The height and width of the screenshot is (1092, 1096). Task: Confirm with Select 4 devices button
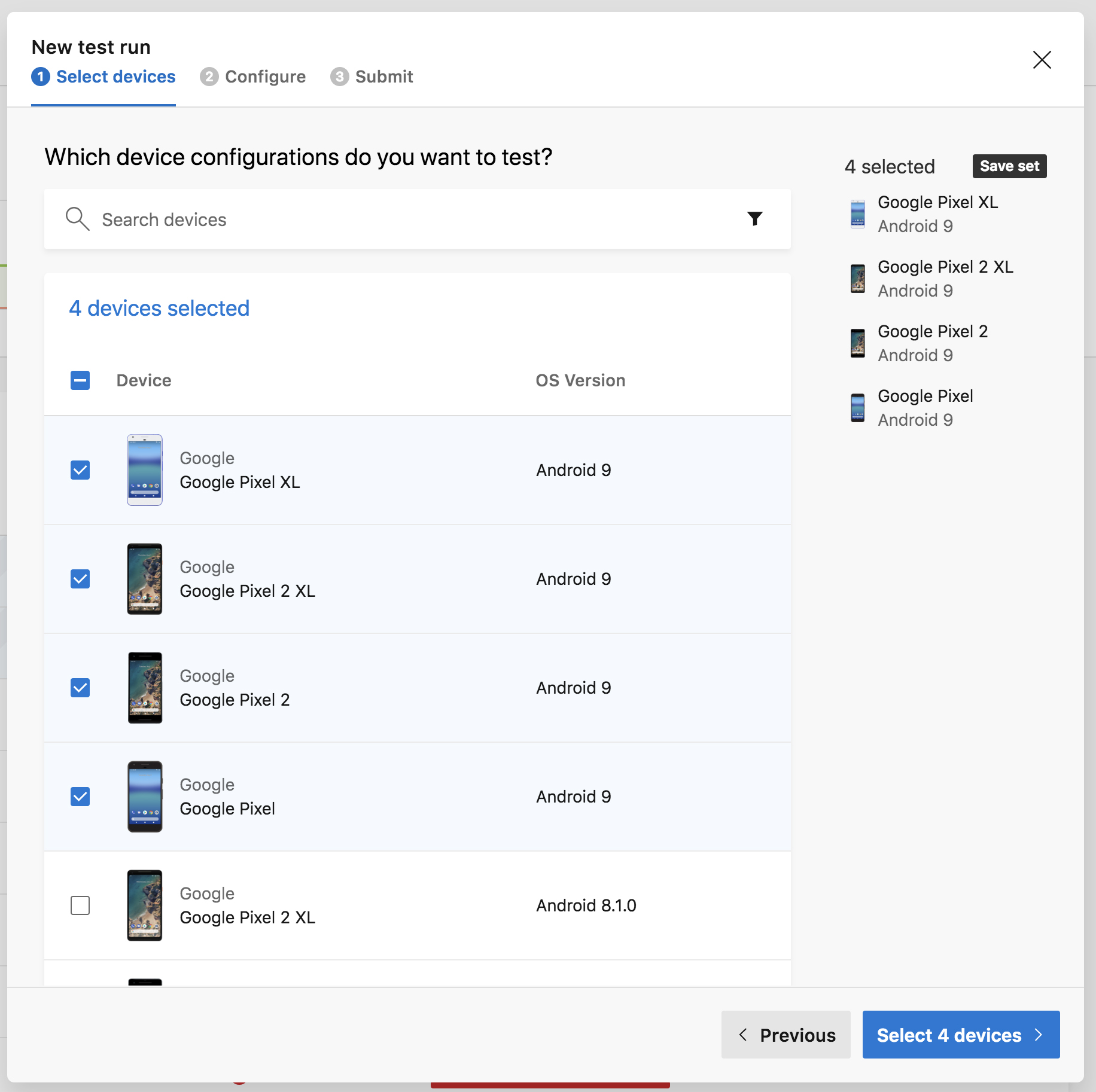click(960, 1035)
